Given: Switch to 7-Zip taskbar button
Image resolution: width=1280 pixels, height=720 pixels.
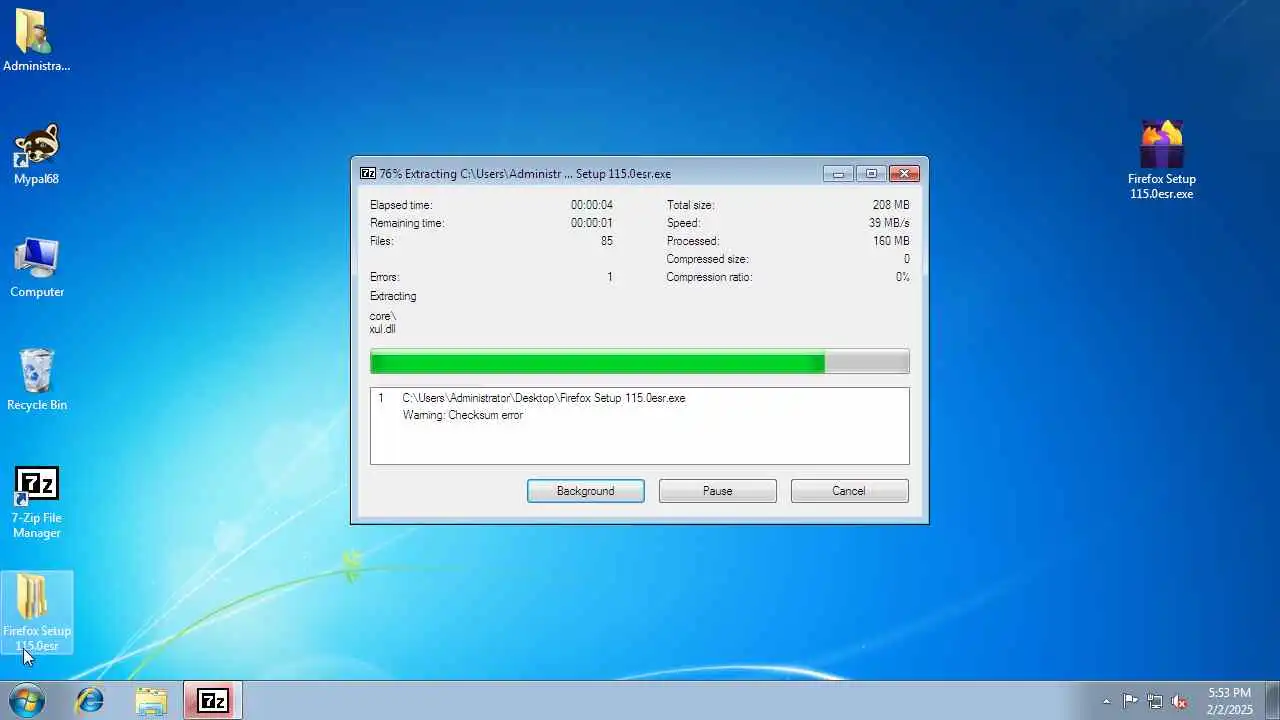Looking at the screenshot, I should pos(213,700).
